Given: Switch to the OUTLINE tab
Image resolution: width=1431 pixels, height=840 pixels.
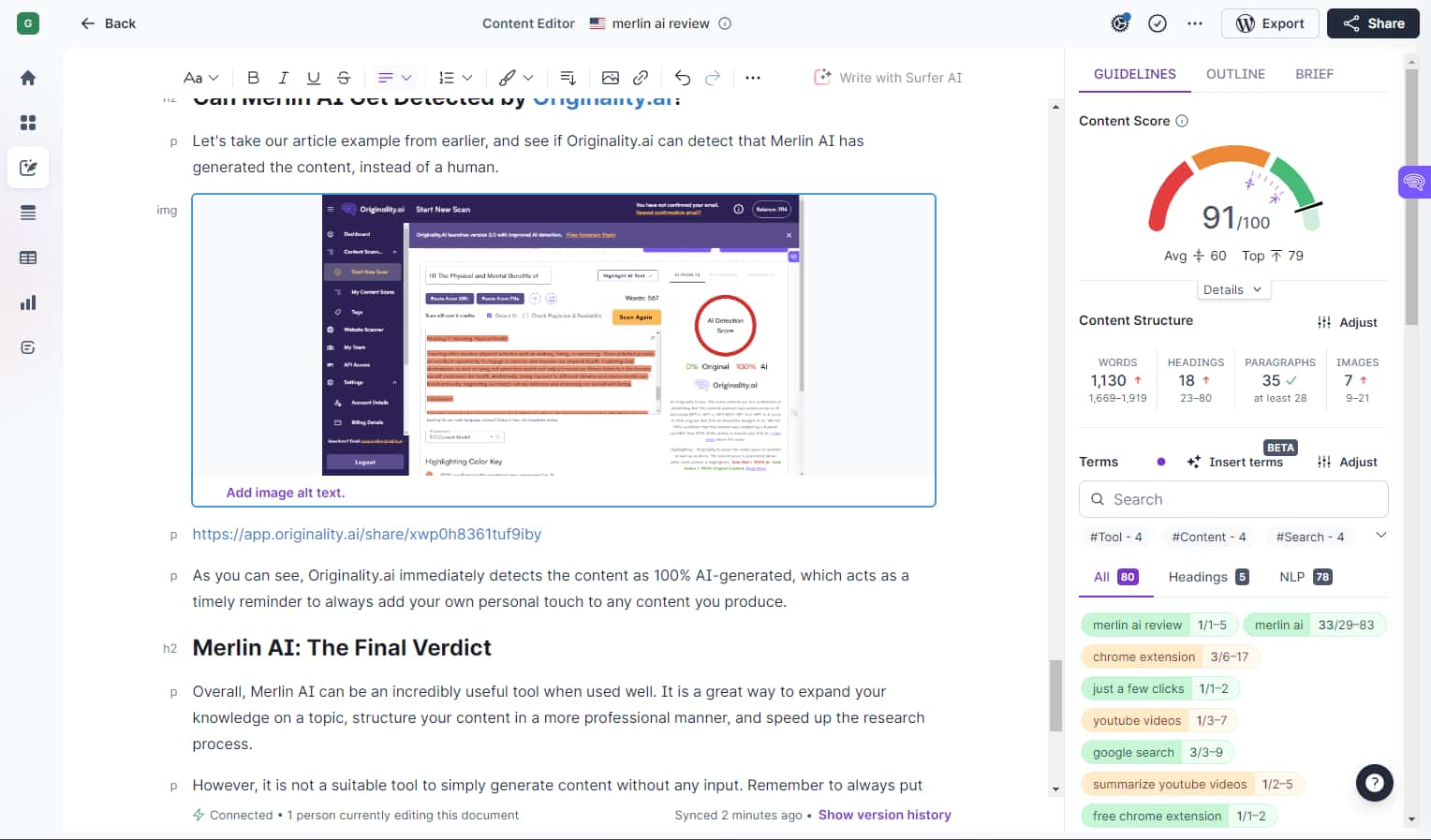Looking at the screenshot, I should (x=1235, y=73).
